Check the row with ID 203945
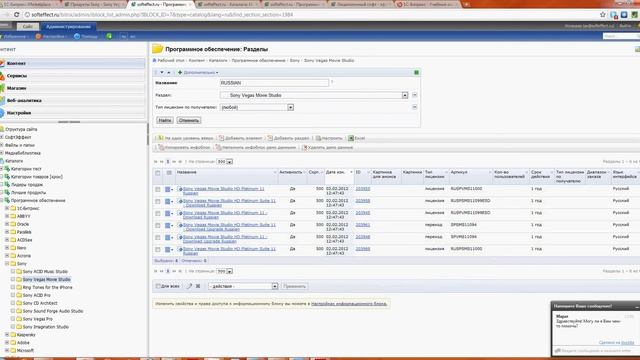Screen dimensions: 640x360 tap(158, 213)
